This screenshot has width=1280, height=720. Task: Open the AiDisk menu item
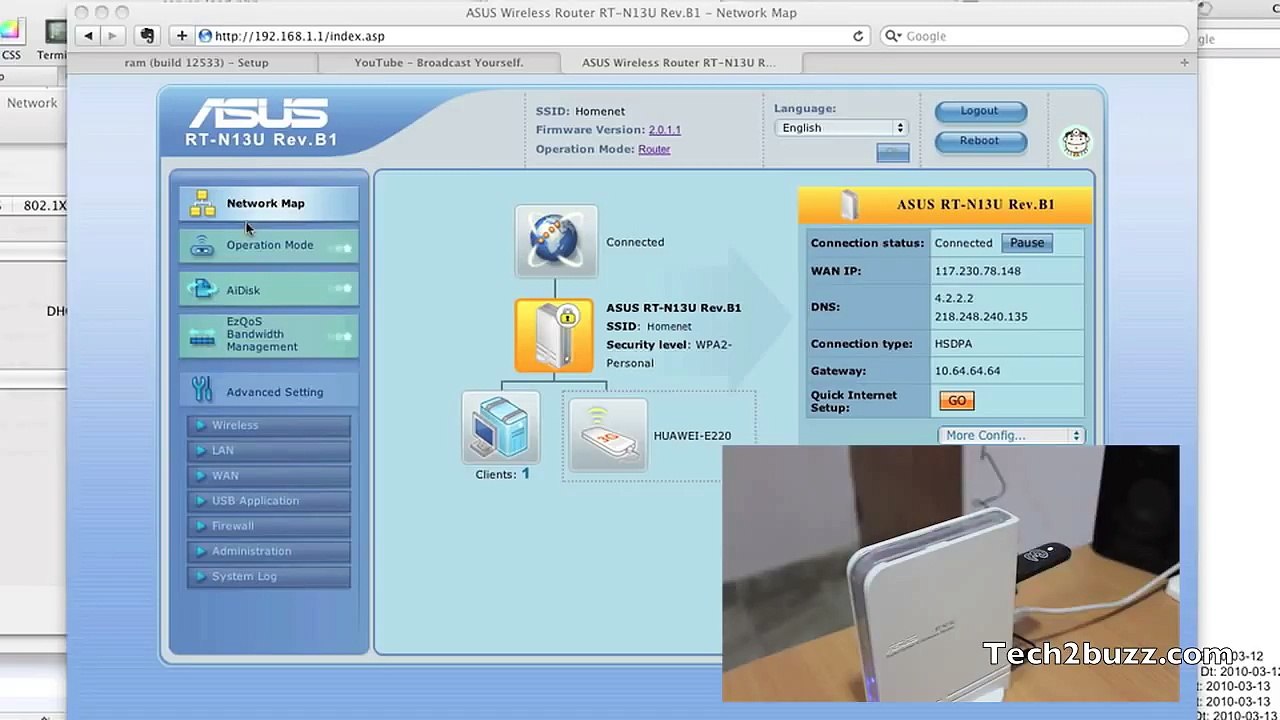pyautogui.click(x=268, y=290)
